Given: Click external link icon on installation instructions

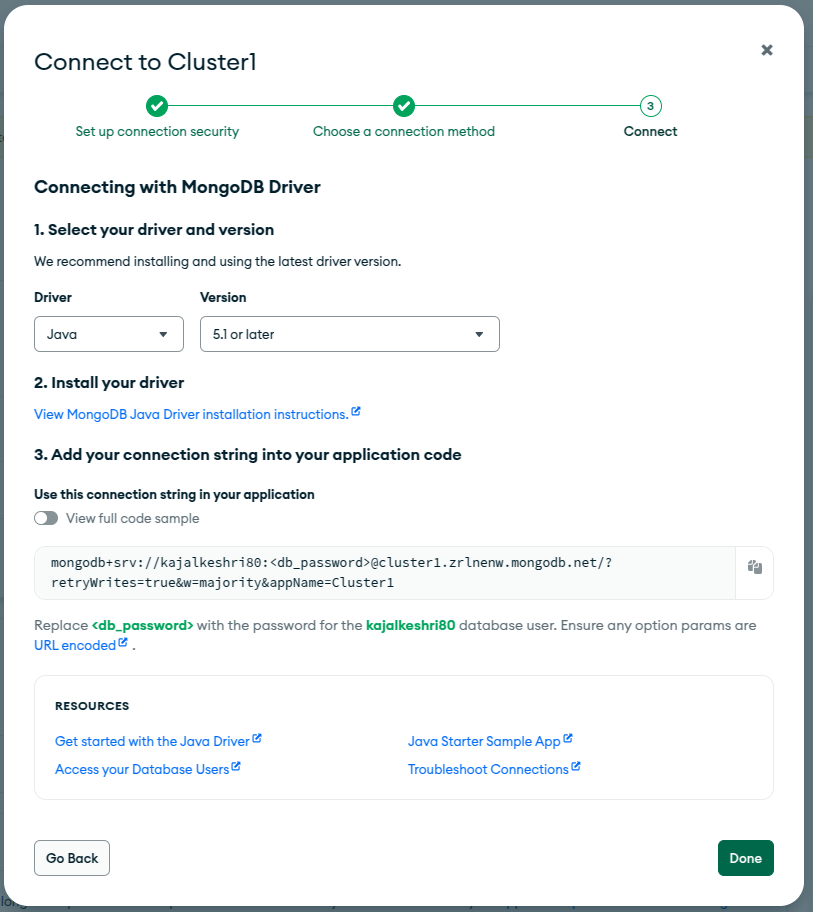Looking at the screenshot, I should [x=356, y=410].
